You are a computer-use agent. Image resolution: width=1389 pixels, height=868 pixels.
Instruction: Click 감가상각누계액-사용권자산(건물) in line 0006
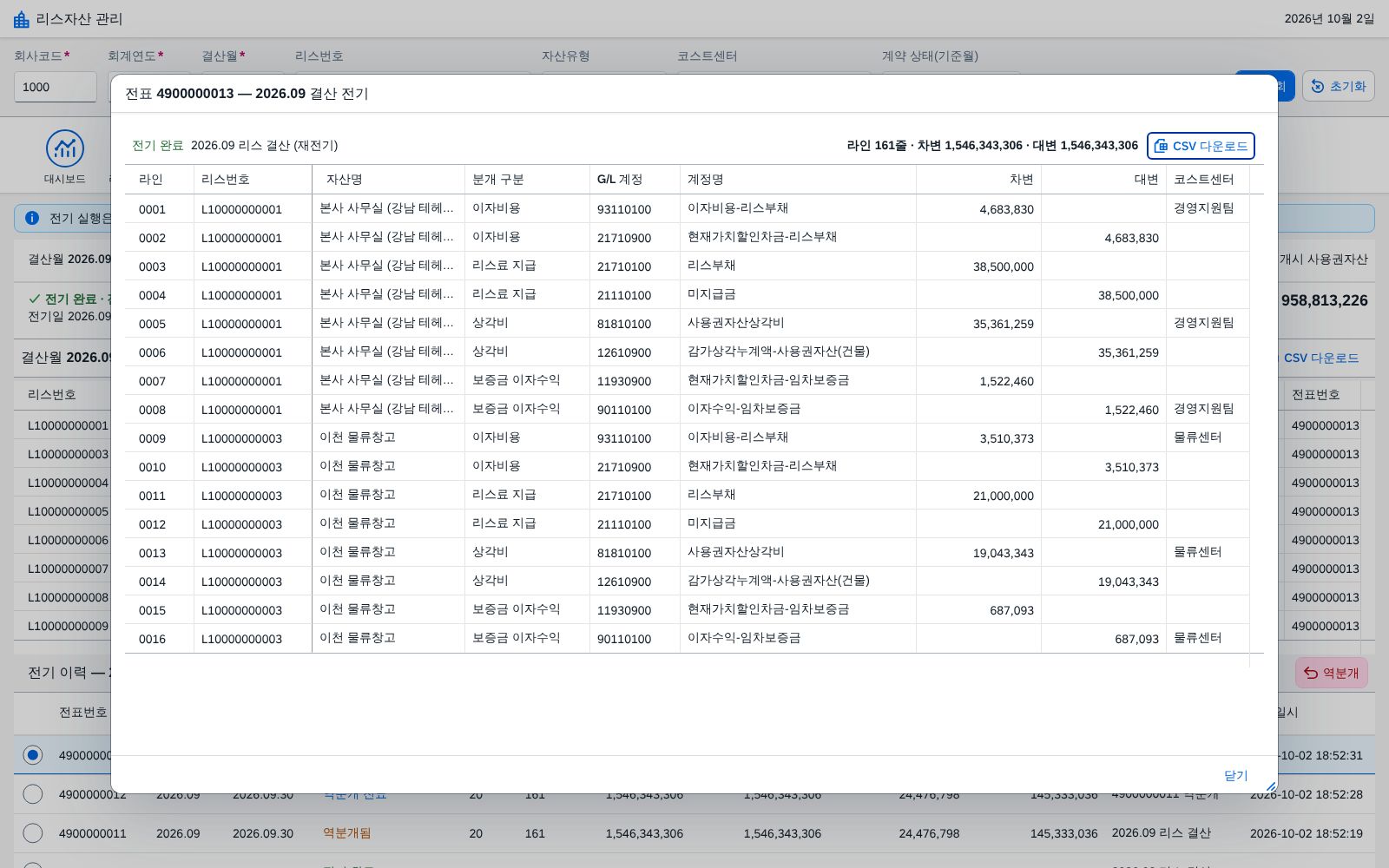[779, 352]
